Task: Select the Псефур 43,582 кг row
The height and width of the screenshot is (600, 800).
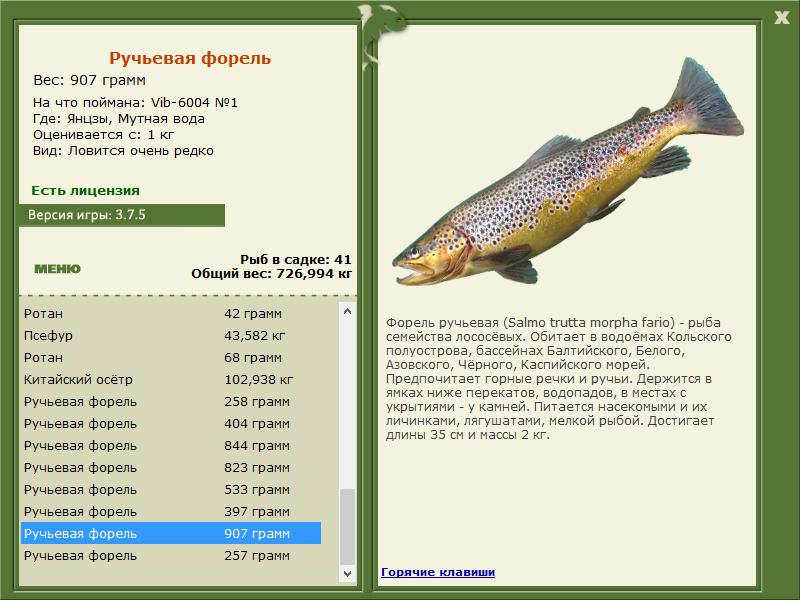Action: pyautogui.click(x=171, y=336)
